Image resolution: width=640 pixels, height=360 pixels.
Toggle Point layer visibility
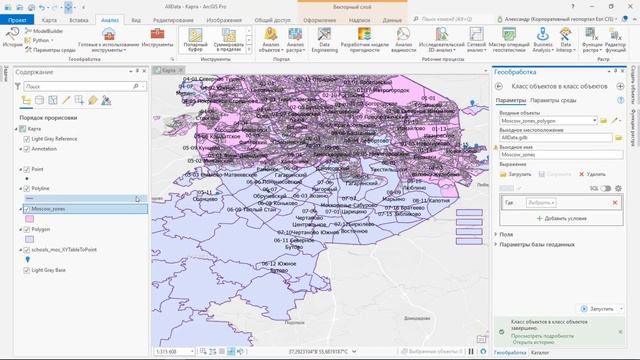pyautogui.click(x=27, y=169)
